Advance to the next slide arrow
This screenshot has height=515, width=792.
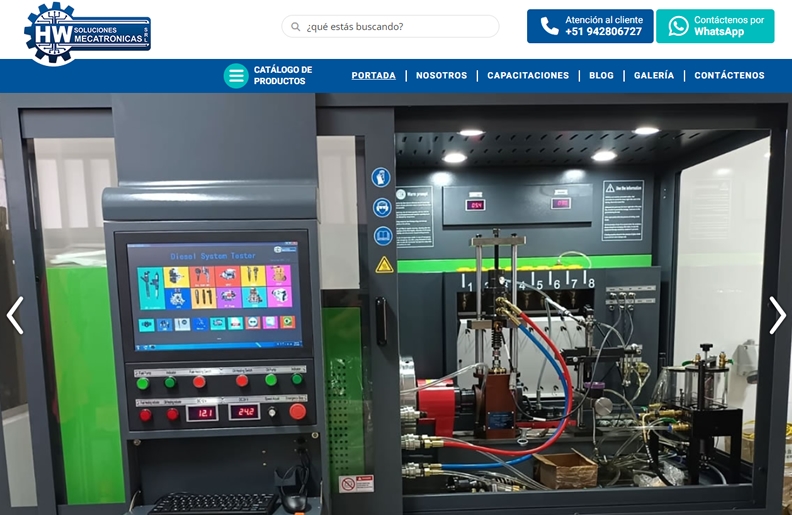click(777, 315)
